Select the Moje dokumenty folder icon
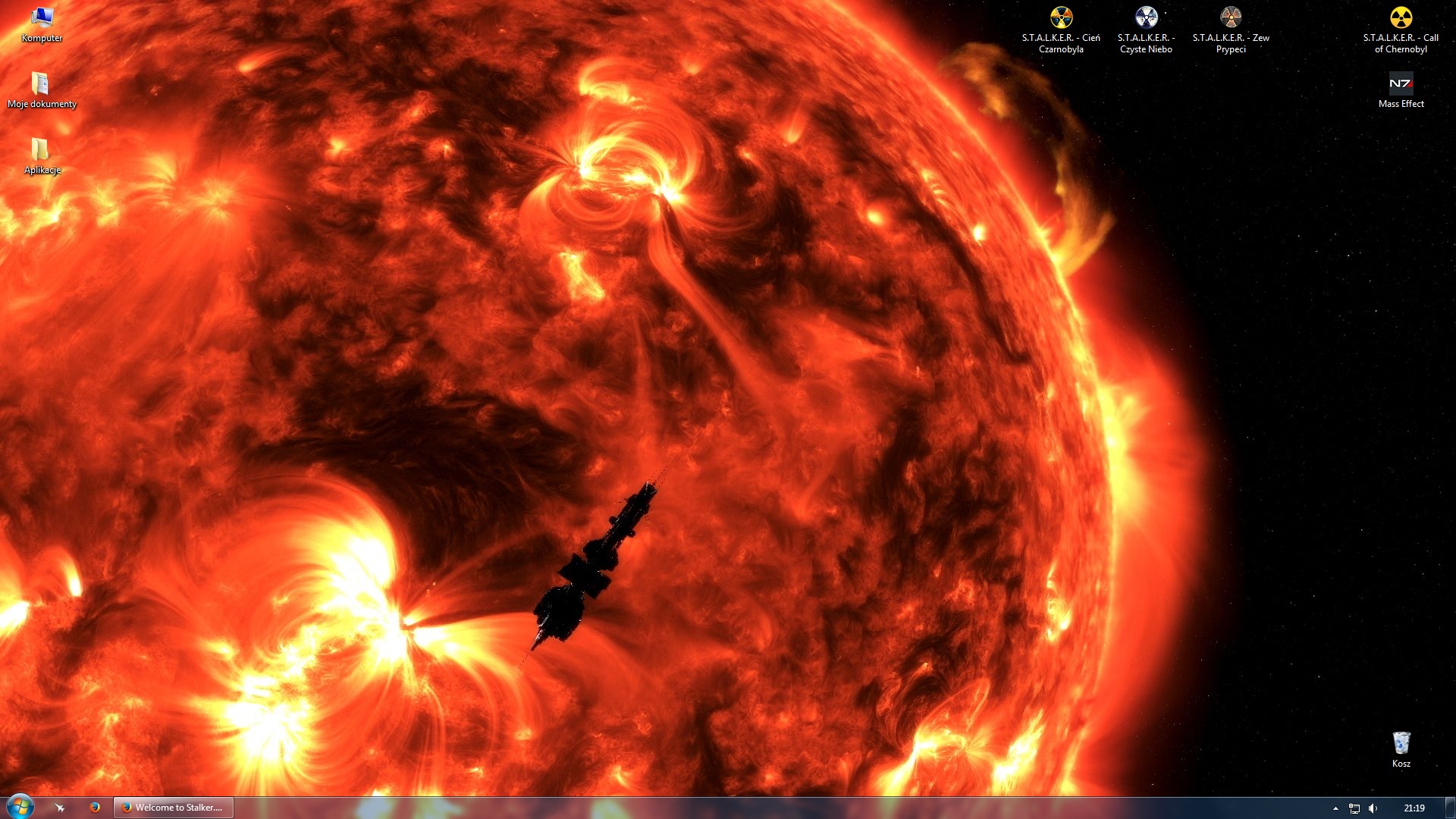This screenshot has height=819, width=1456. (x=42, y=90)
